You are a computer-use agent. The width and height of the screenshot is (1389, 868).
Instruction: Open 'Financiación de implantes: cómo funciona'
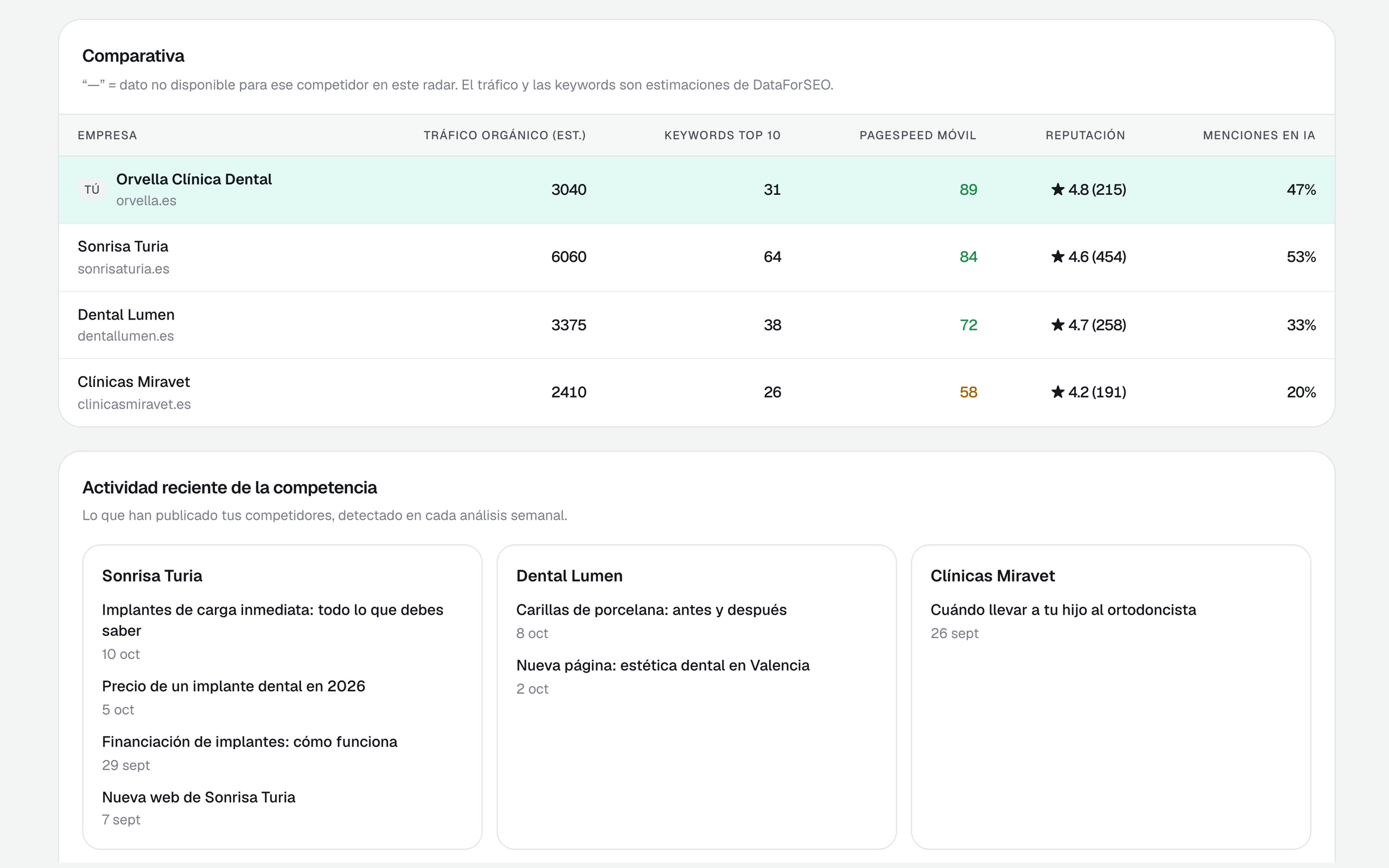pyautogui.click(x=250, y=742)
